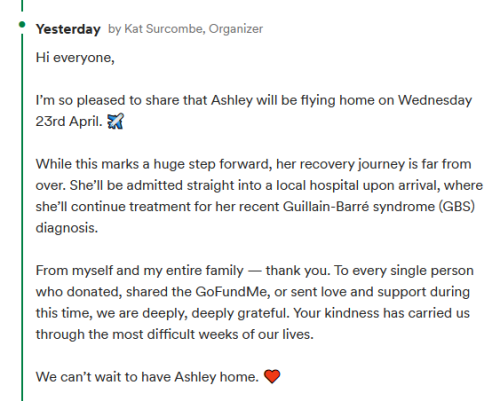Click the text 23rd April
This screenshot has width=500, height=401.
coord(69,121)
